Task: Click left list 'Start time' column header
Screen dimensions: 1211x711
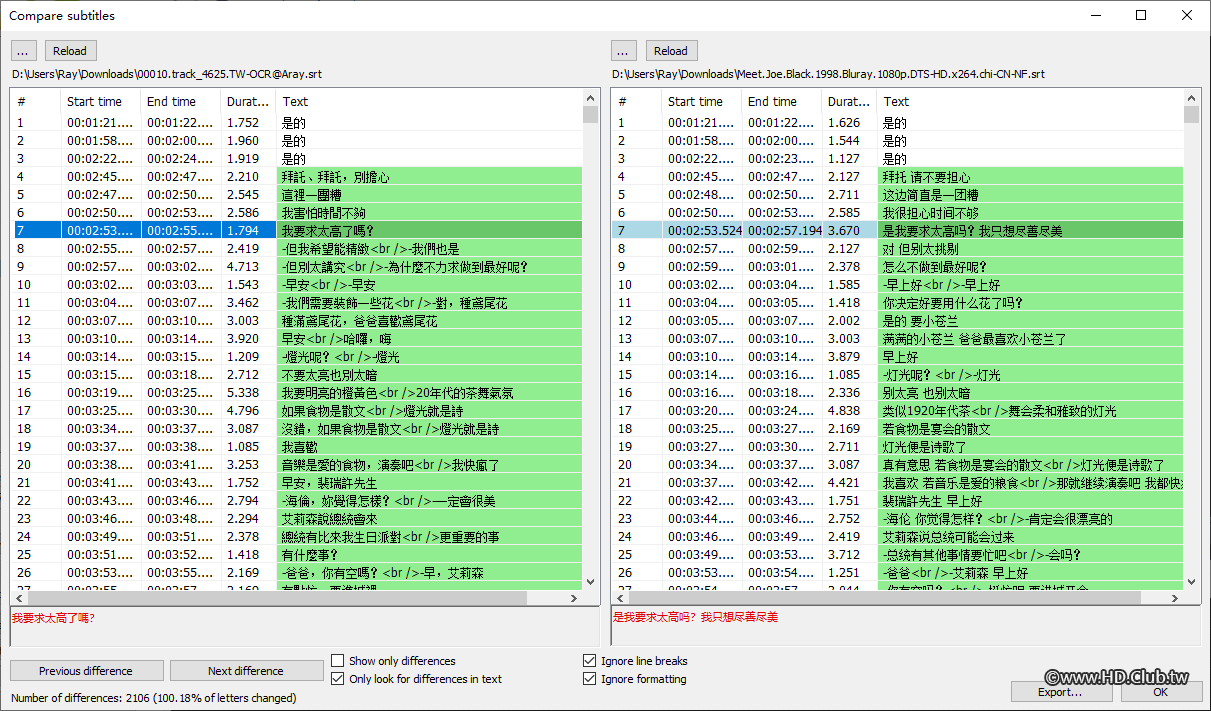Action: point(100,101)
